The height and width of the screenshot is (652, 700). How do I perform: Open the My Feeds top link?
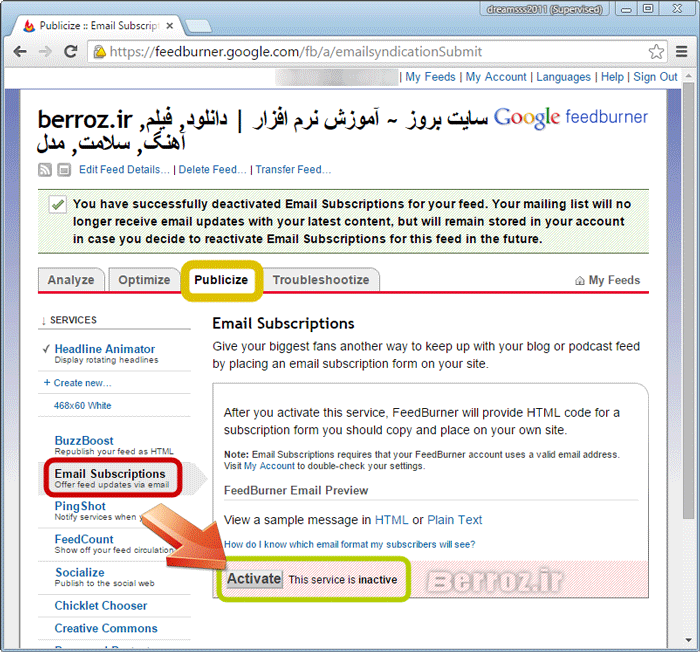pos(430,77)
